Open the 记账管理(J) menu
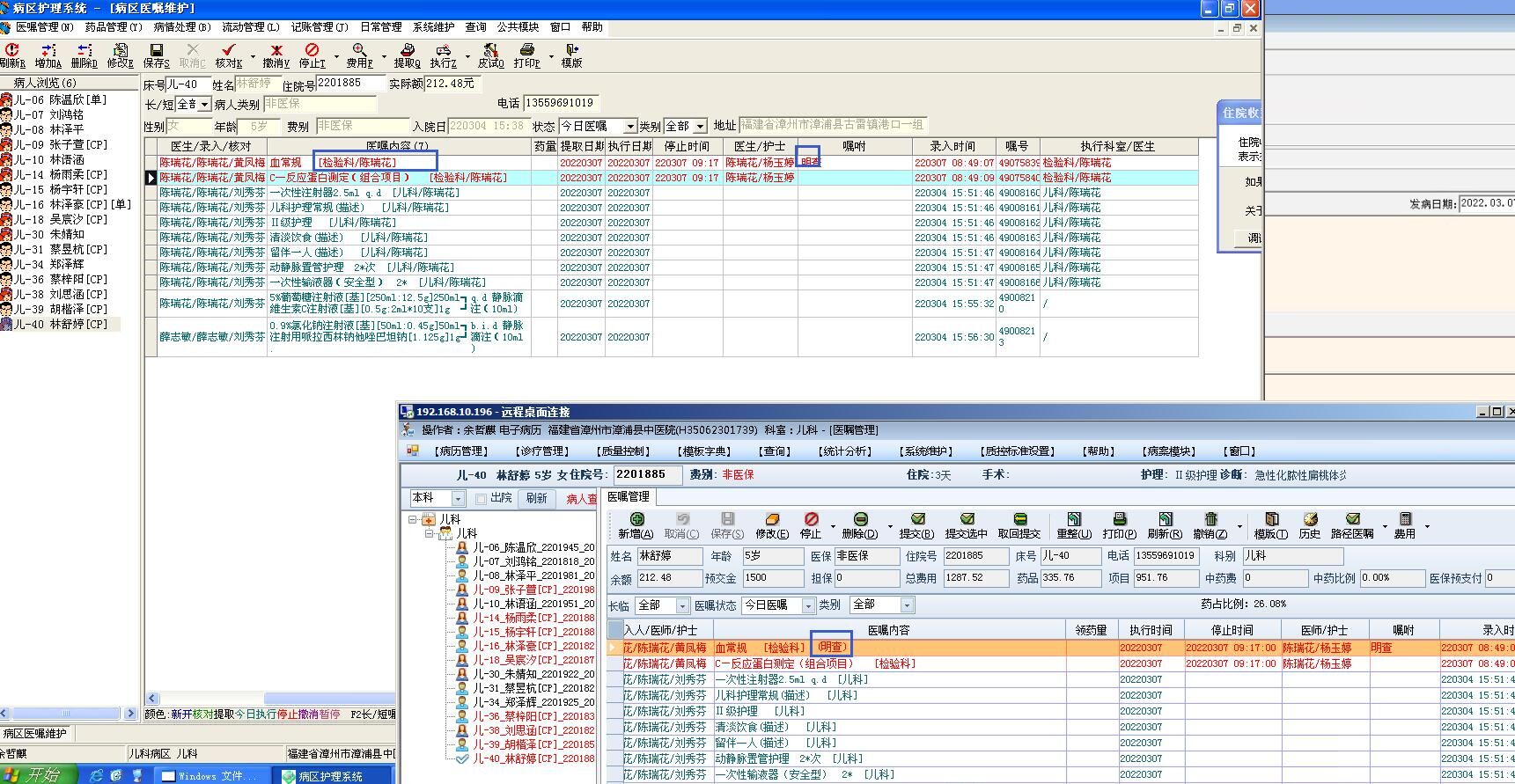Viewport: 1515px width, 784px height. pos(320,27)
